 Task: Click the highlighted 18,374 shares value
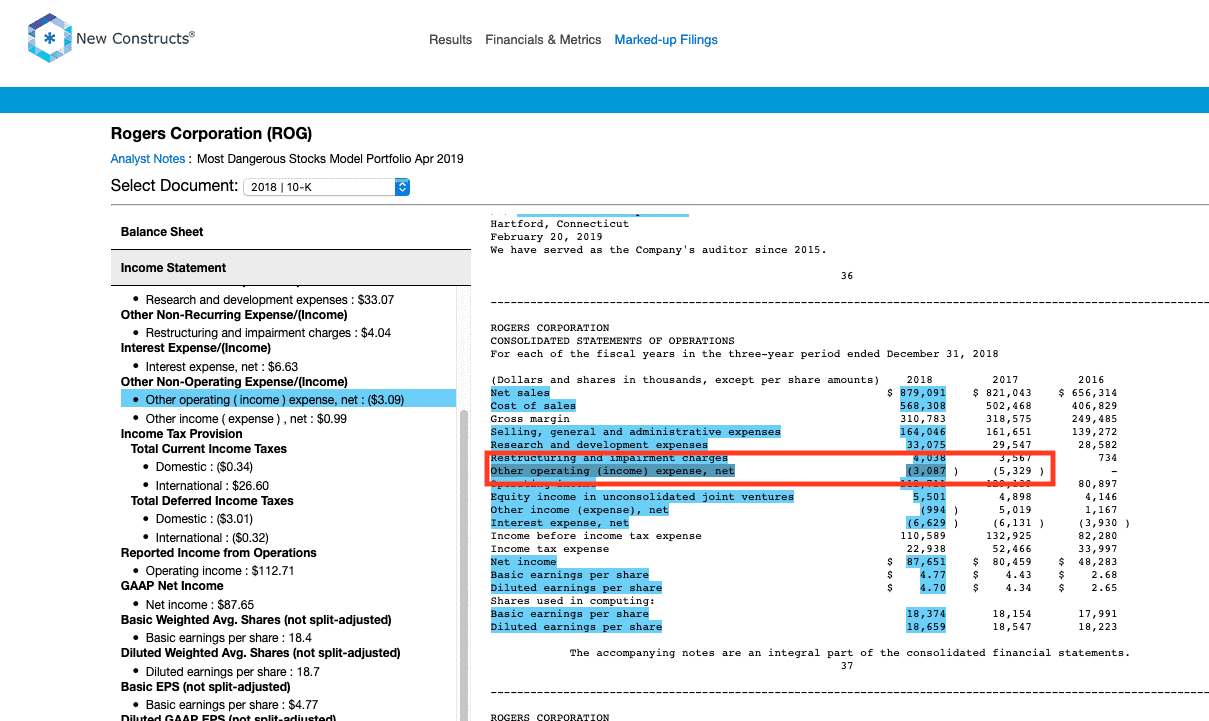point(925,614)
